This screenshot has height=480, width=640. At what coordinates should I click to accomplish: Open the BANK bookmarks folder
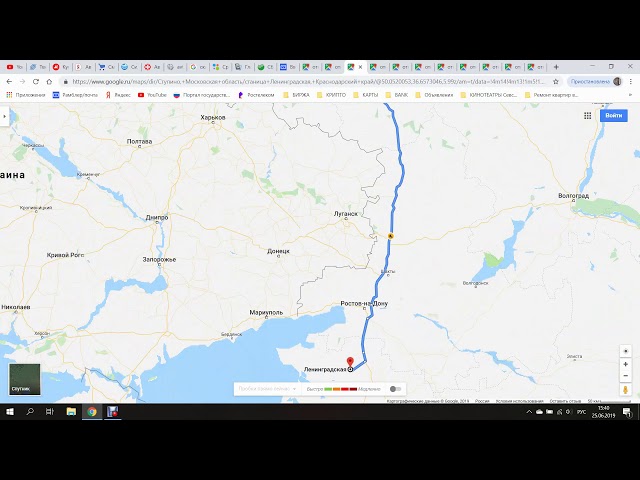point(397,95)
